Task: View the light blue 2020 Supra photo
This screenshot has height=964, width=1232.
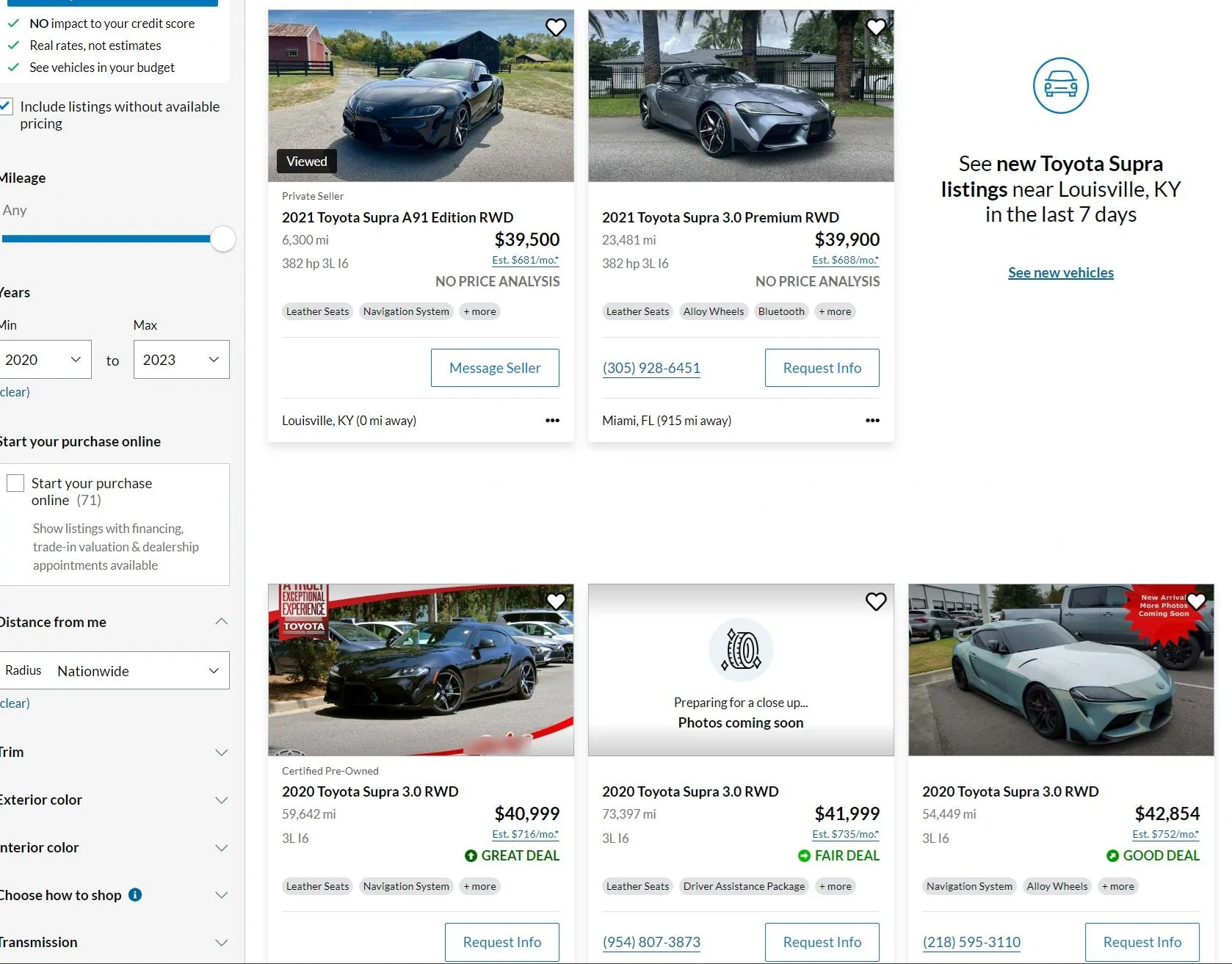Action: coord(1061,670)
